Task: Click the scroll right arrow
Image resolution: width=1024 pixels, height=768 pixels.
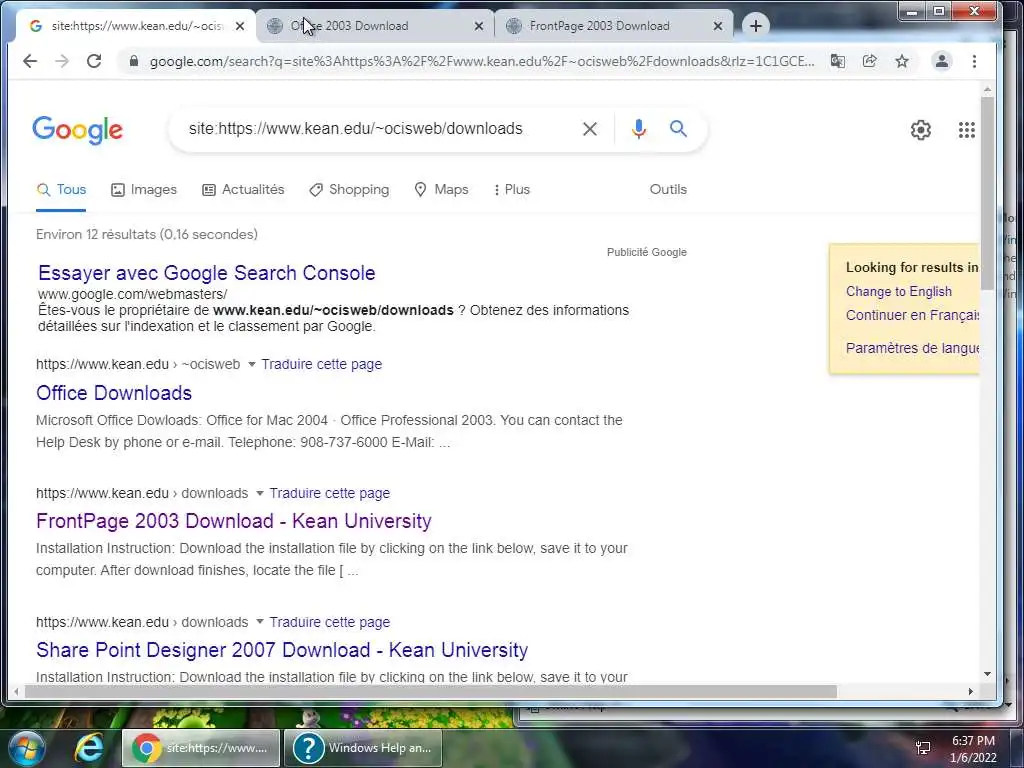Action: click(x=971, y=692)
